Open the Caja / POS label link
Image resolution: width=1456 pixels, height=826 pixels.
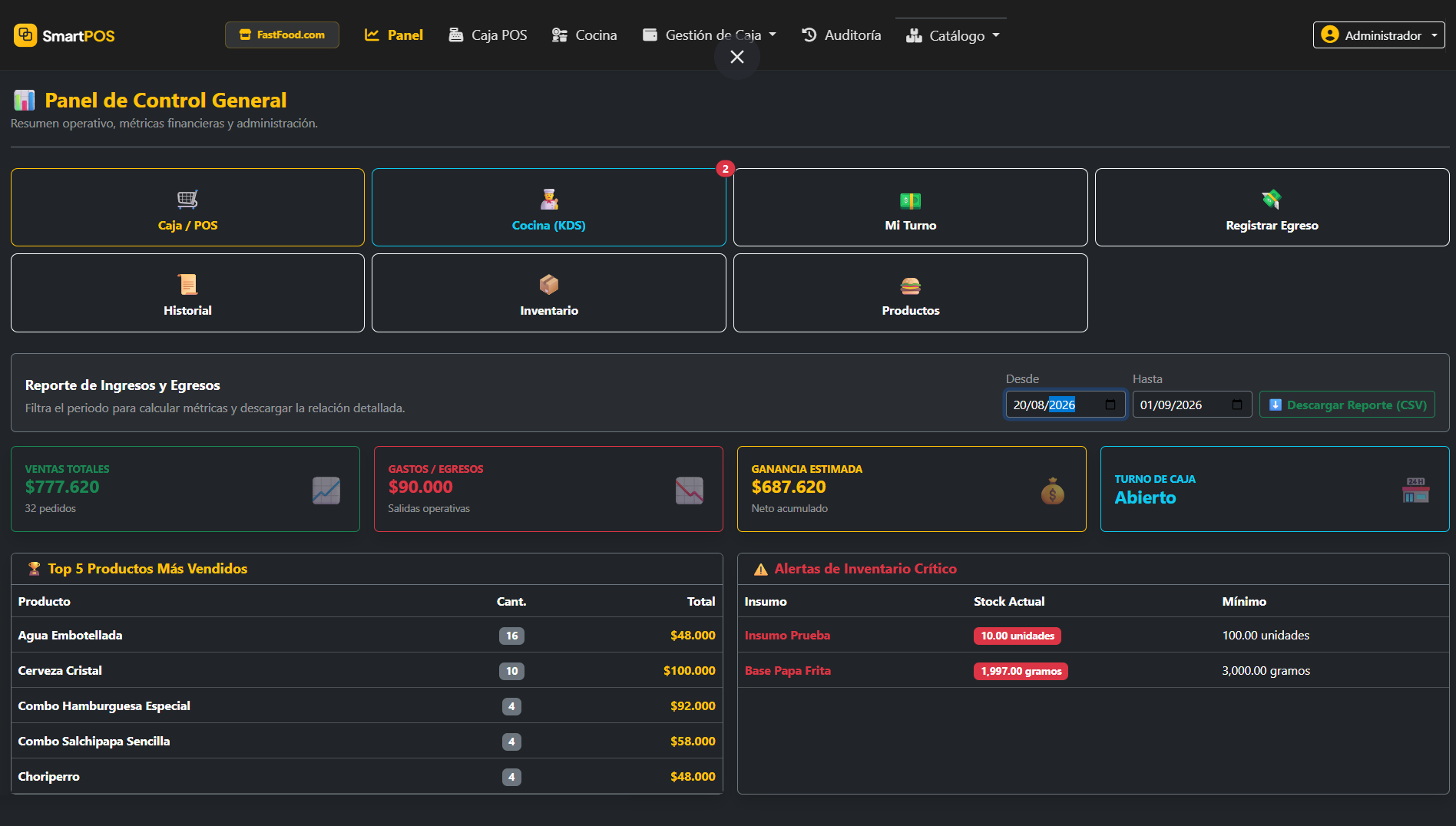pyautogui.click(x=187, y=225)
